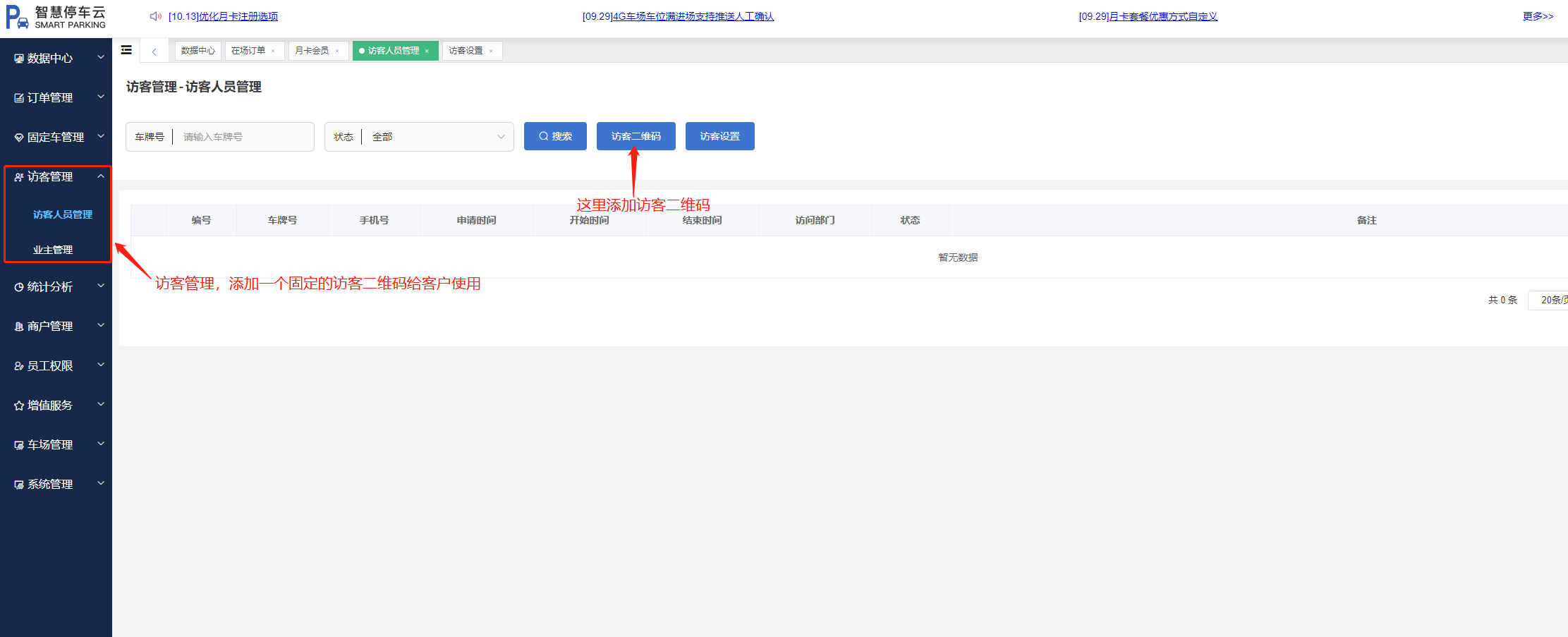The height and width of the screenshot is (637, 1568).
Task: Expand the 增值服务 menu chevron
Action: click(x=101, y=404)
